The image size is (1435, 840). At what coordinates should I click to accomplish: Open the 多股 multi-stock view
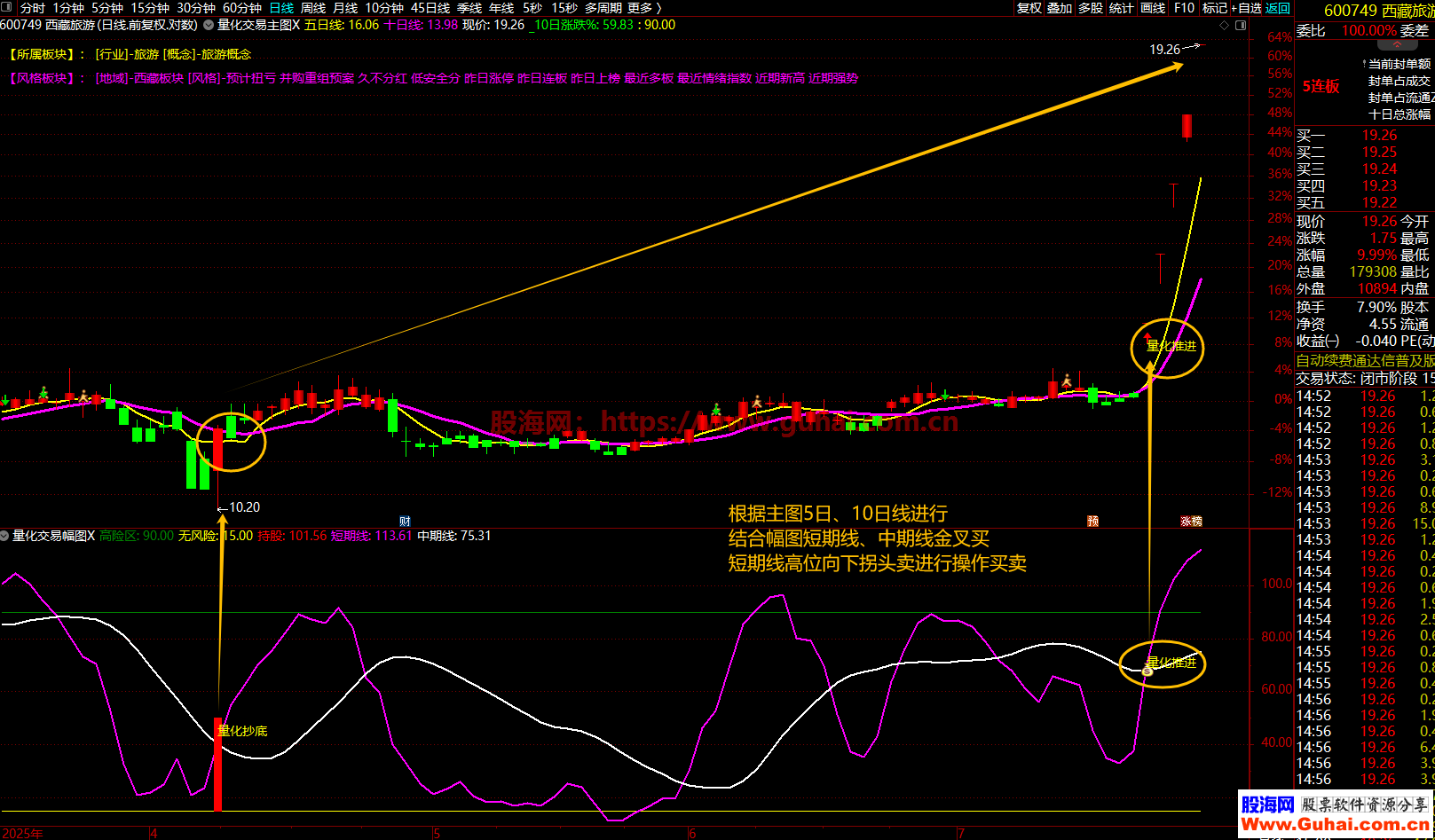click(1091, 8)
